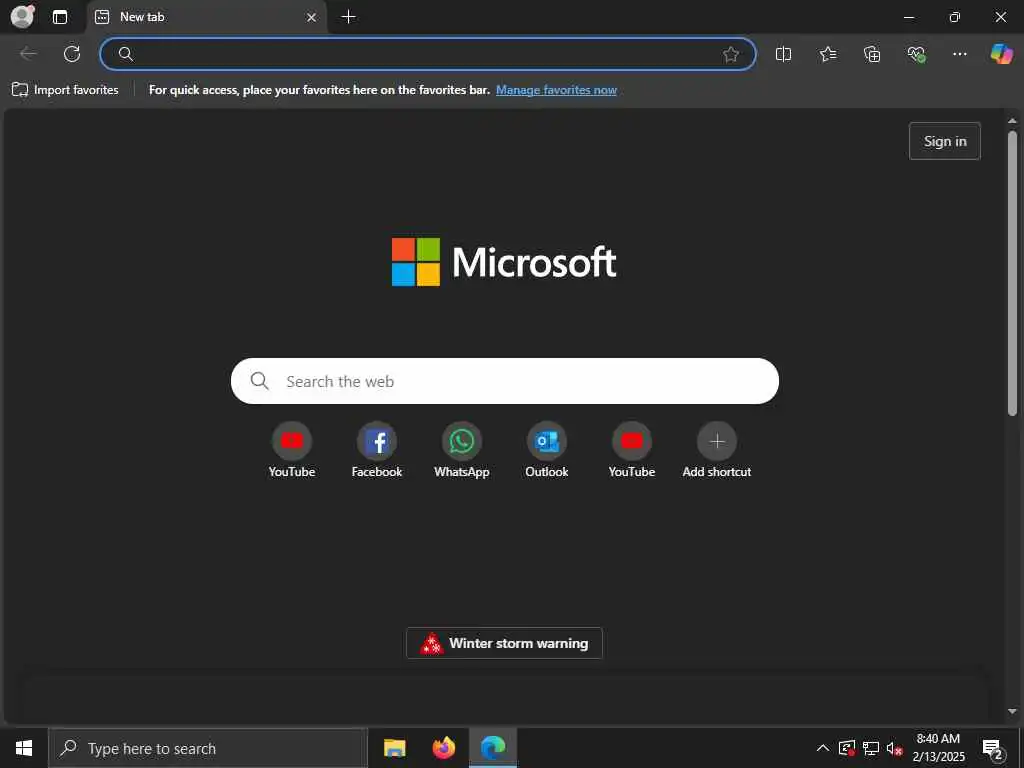Select the New tab tab
This screenshot has width=1024, height=768.
(206, 17)
